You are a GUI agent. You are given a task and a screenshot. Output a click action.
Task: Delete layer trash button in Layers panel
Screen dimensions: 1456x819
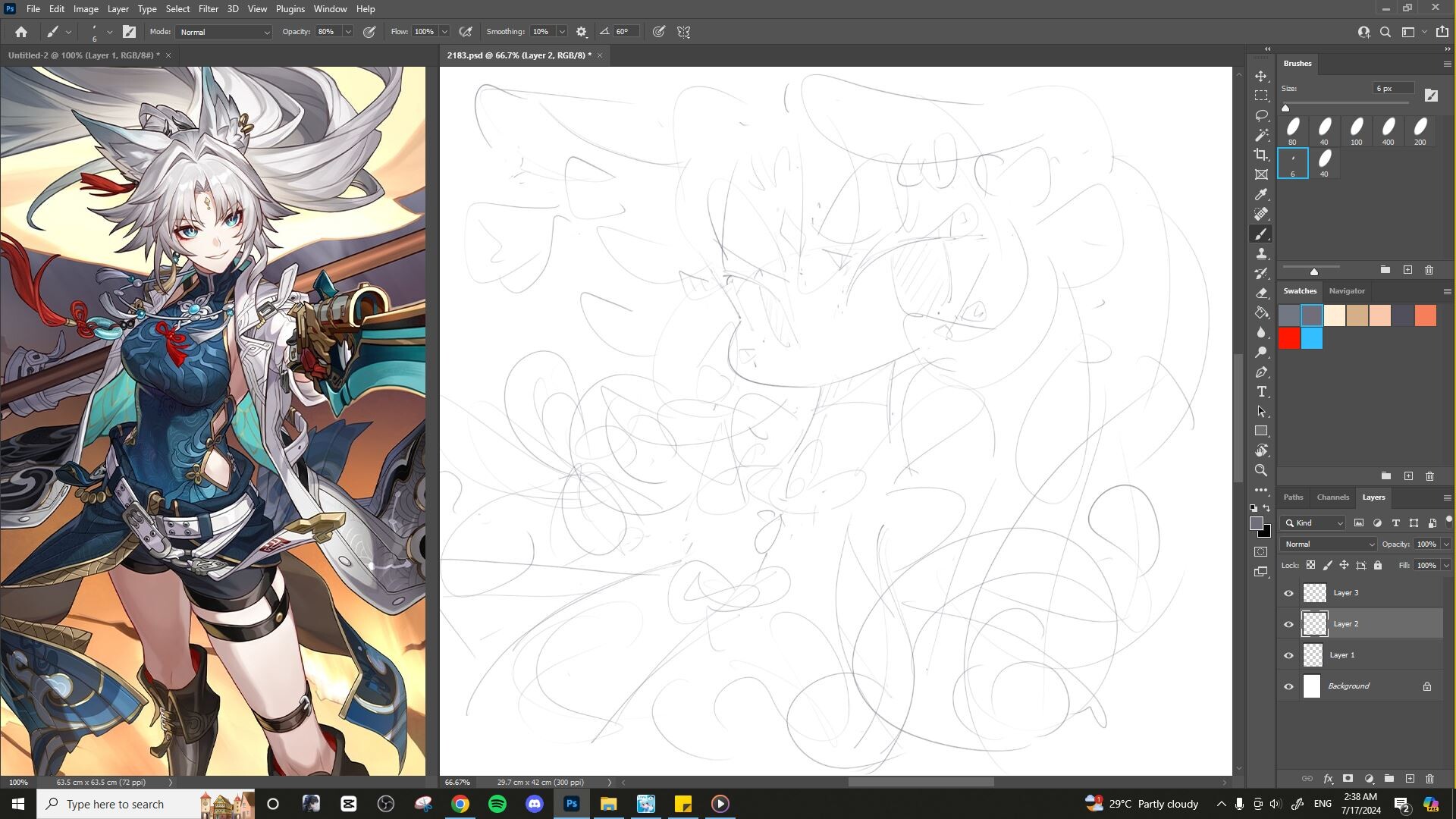pos(1429,779)
